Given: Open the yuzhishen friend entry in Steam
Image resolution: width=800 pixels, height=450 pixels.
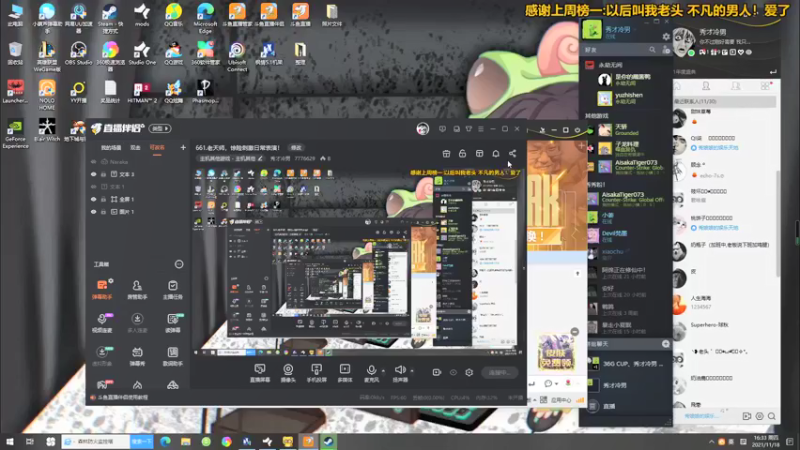Looking at the screenshot, I should 628,97.
